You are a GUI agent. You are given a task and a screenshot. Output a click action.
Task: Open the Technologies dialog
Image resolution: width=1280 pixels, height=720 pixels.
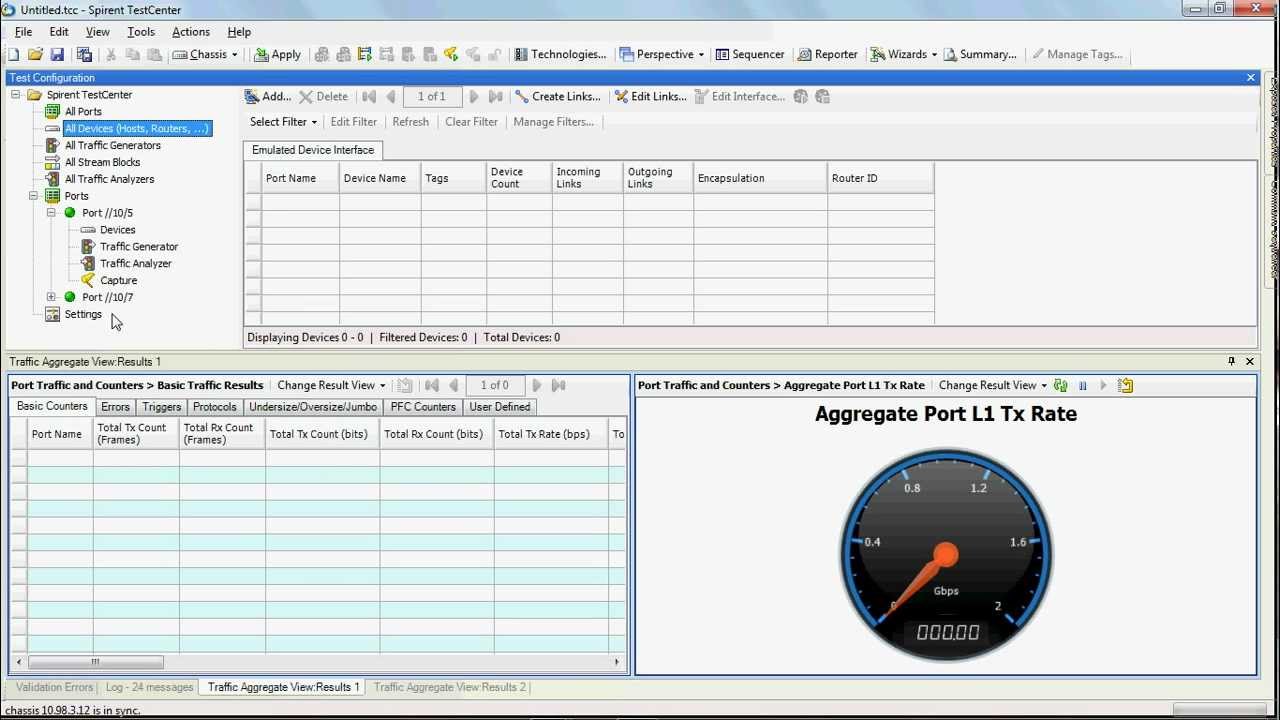560,54
